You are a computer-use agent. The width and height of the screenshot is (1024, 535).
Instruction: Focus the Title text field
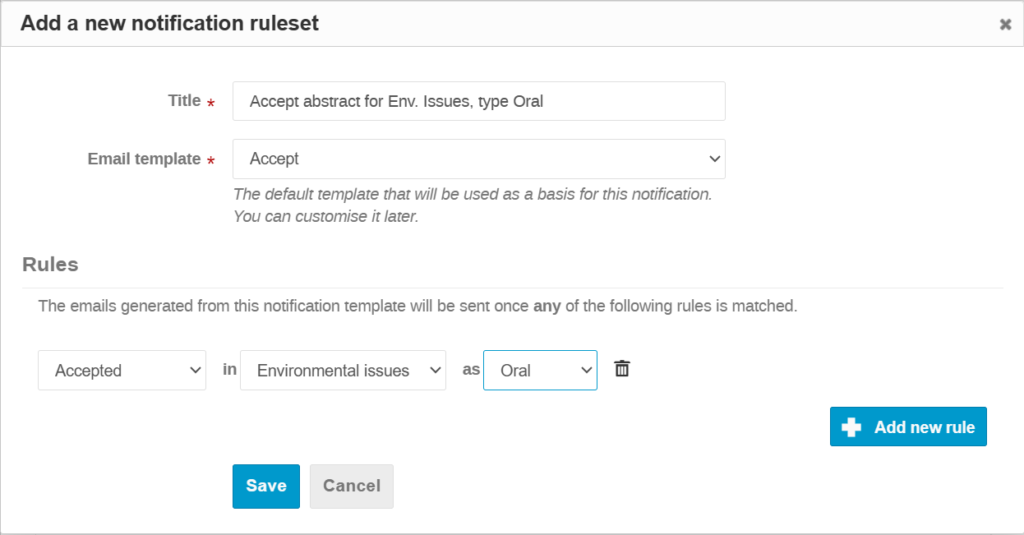(x=479, y=101)
